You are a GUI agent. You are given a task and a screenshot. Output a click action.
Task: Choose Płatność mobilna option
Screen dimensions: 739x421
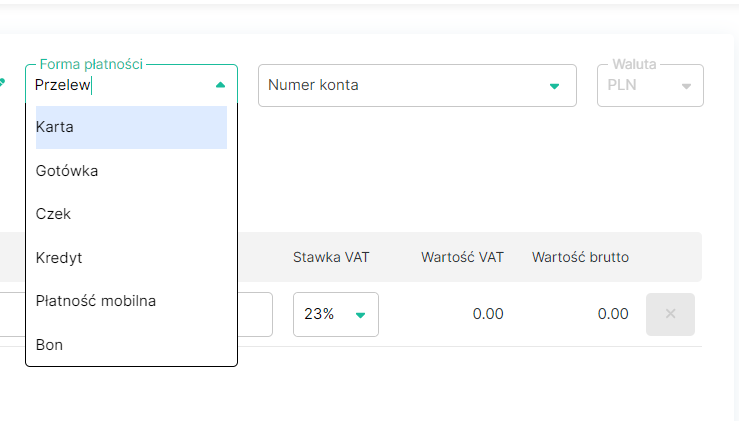(131, 300)
